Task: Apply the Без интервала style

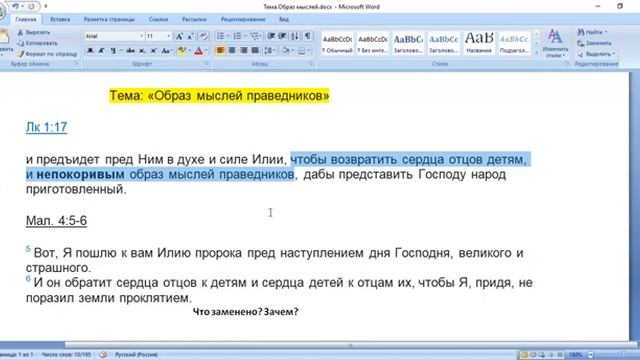Action: tap(373, 43)
